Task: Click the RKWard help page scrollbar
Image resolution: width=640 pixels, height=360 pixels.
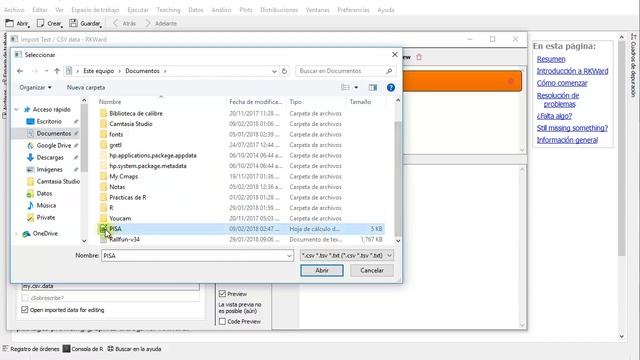Action: (622, 149)
